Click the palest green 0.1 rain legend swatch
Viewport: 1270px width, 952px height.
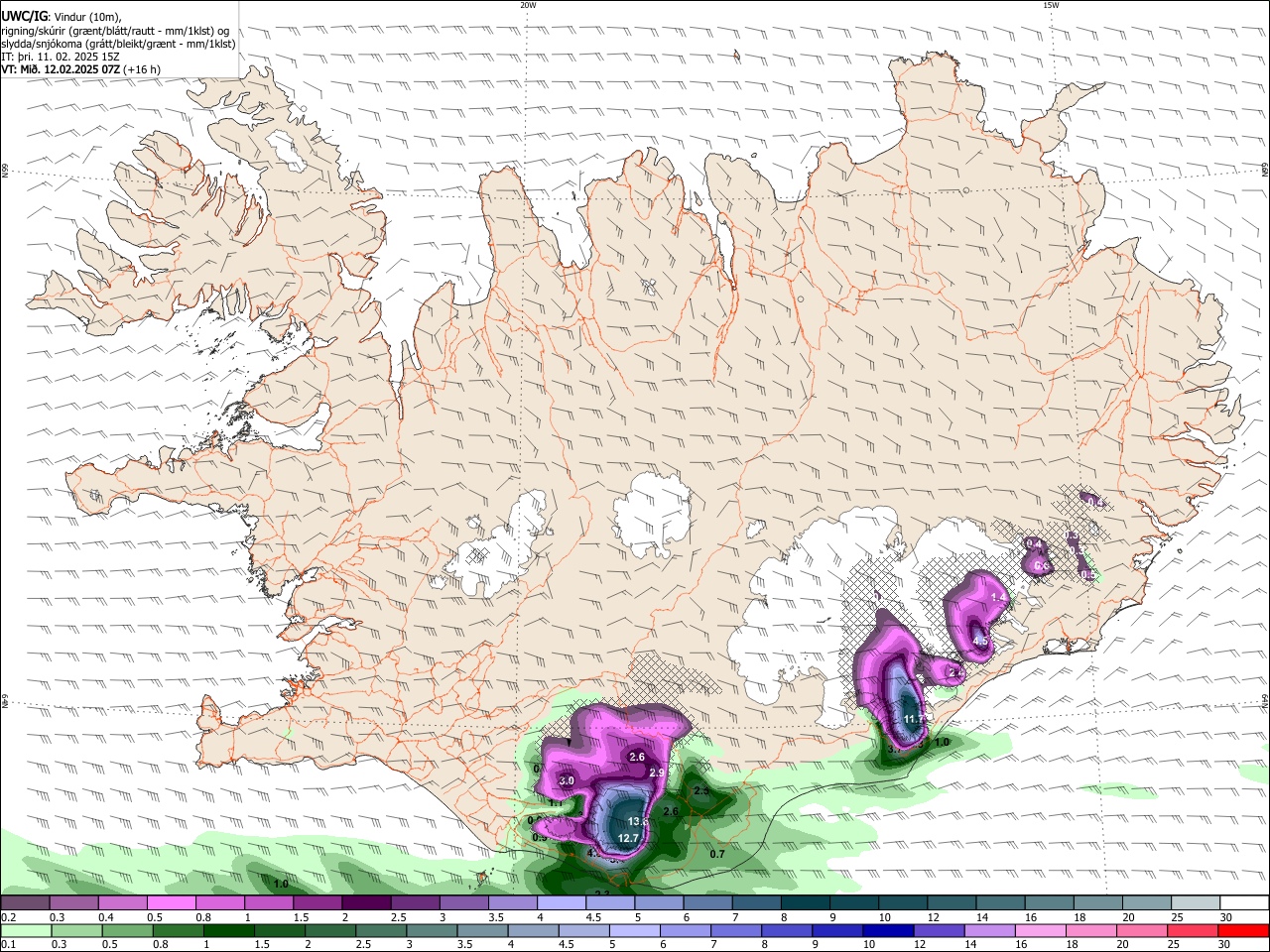[x=25, y=931]
